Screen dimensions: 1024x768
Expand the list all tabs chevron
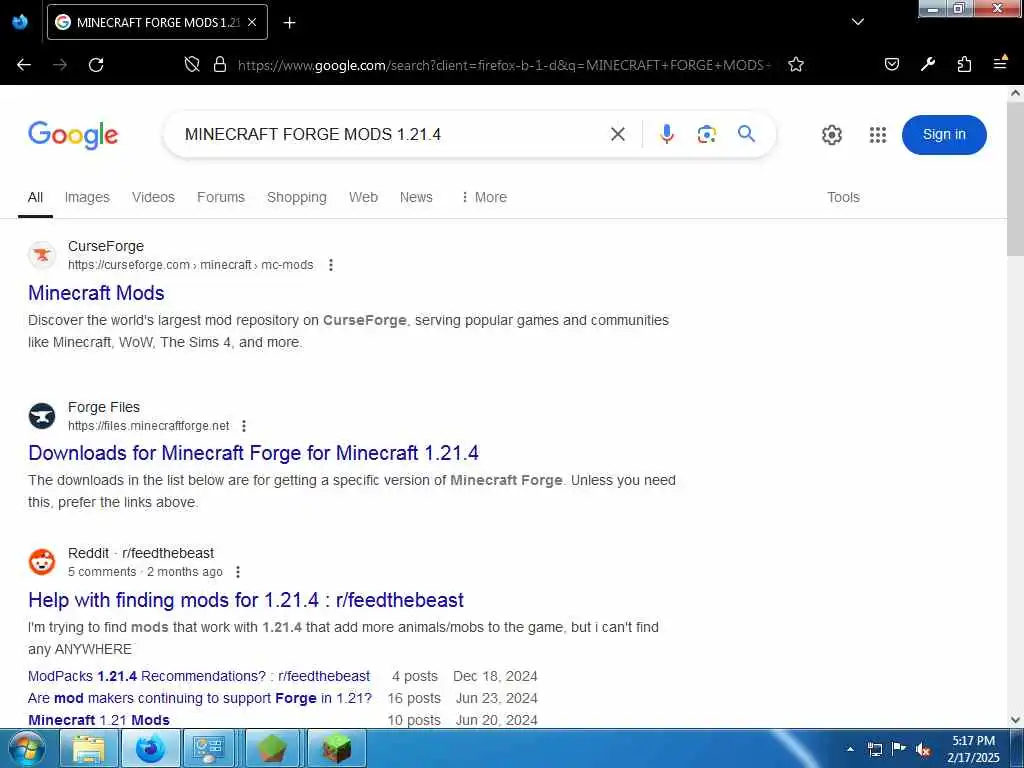click(x=857, y=22)
